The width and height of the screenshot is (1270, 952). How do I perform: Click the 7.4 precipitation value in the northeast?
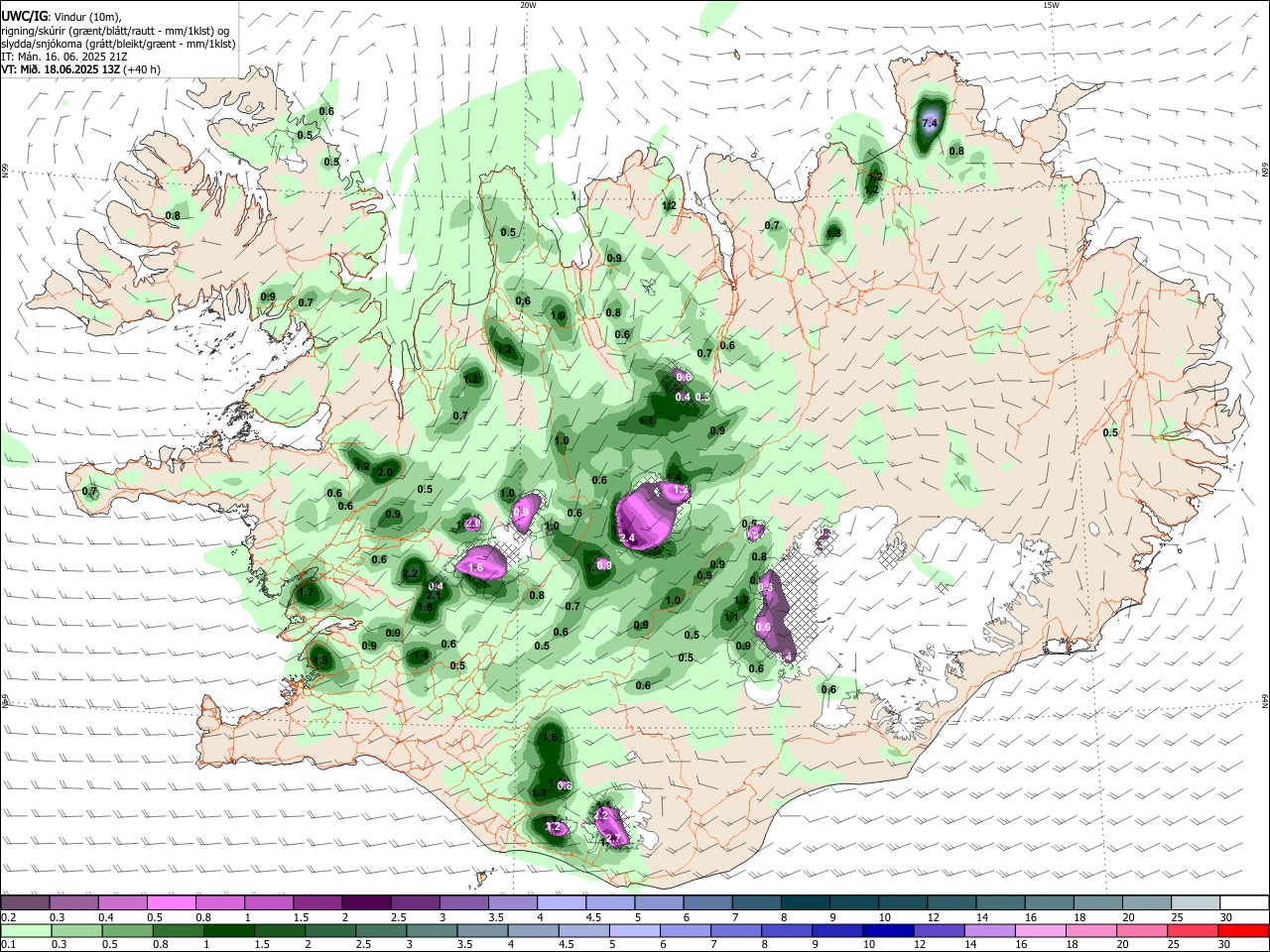[x=930, y=123]
